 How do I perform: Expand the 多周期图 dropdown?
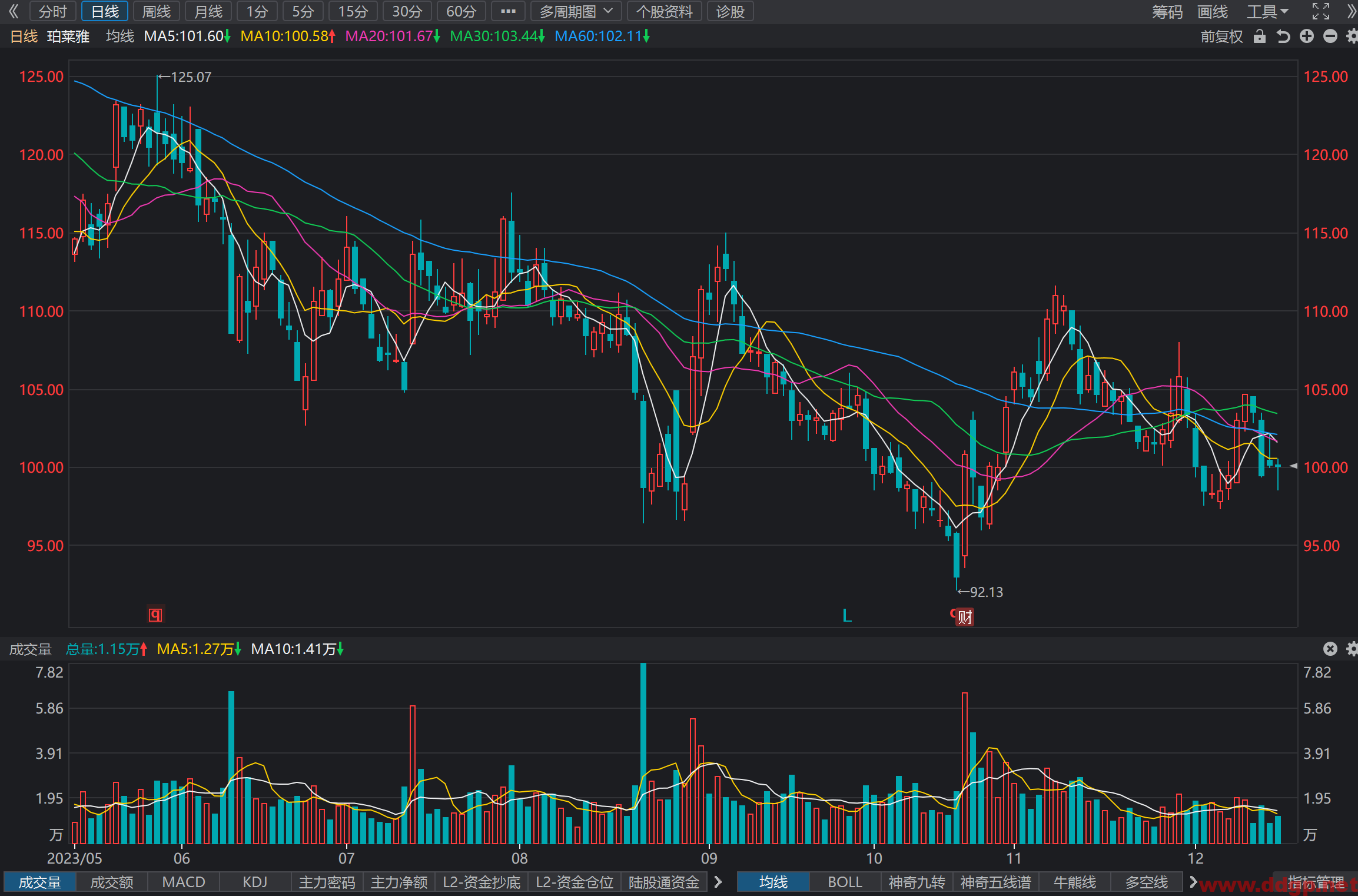tap(576, 11)
